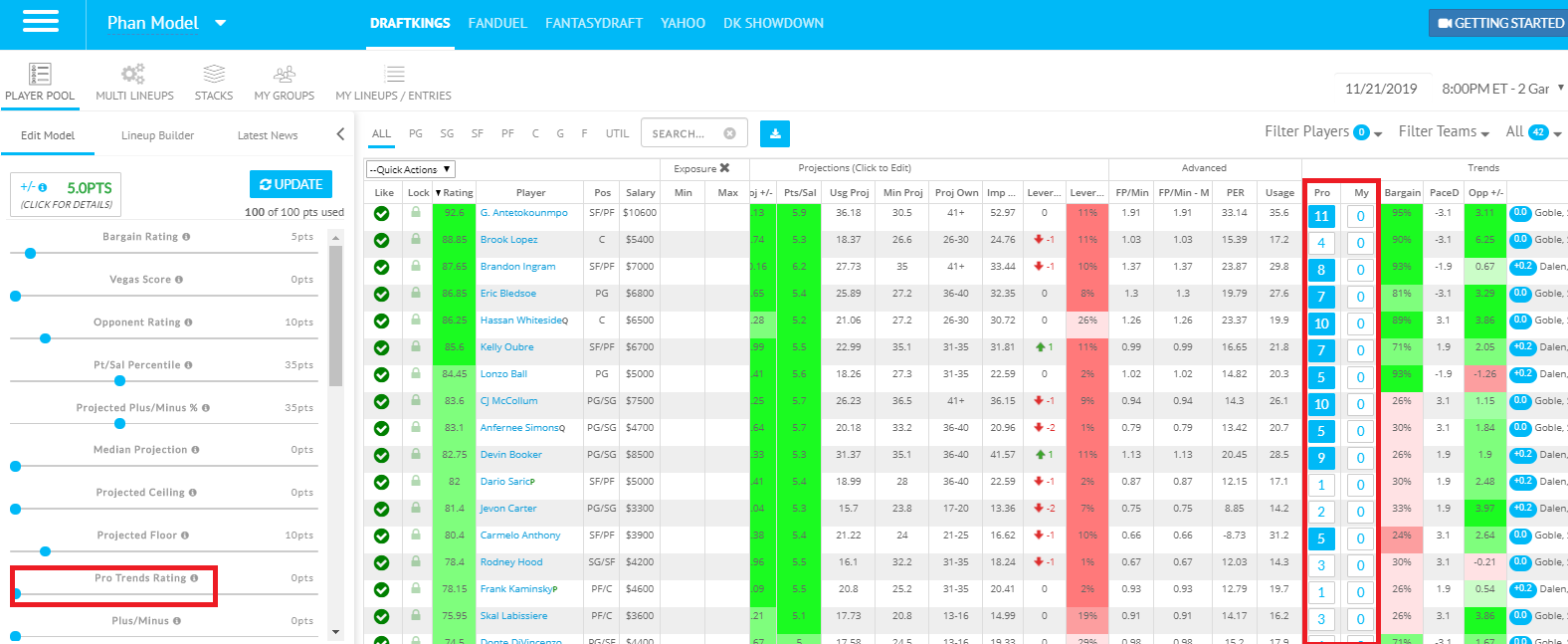The width and height of the screenshot is (1568, 644).
Task: Toggle like for Brook Lopez
Action: click(x=381, y=240)
